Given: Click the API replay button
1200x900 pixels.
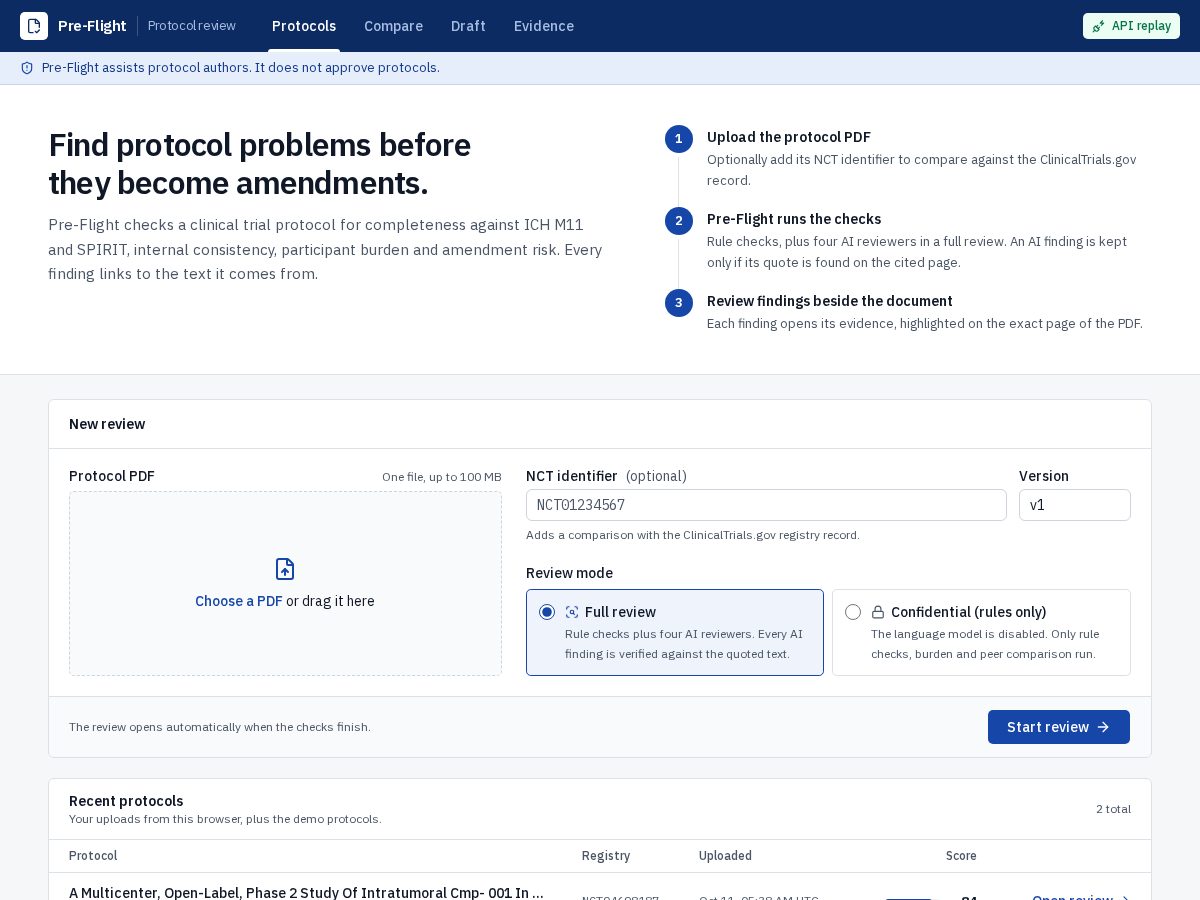Looking at the screenshot, I should point(1131,26).
